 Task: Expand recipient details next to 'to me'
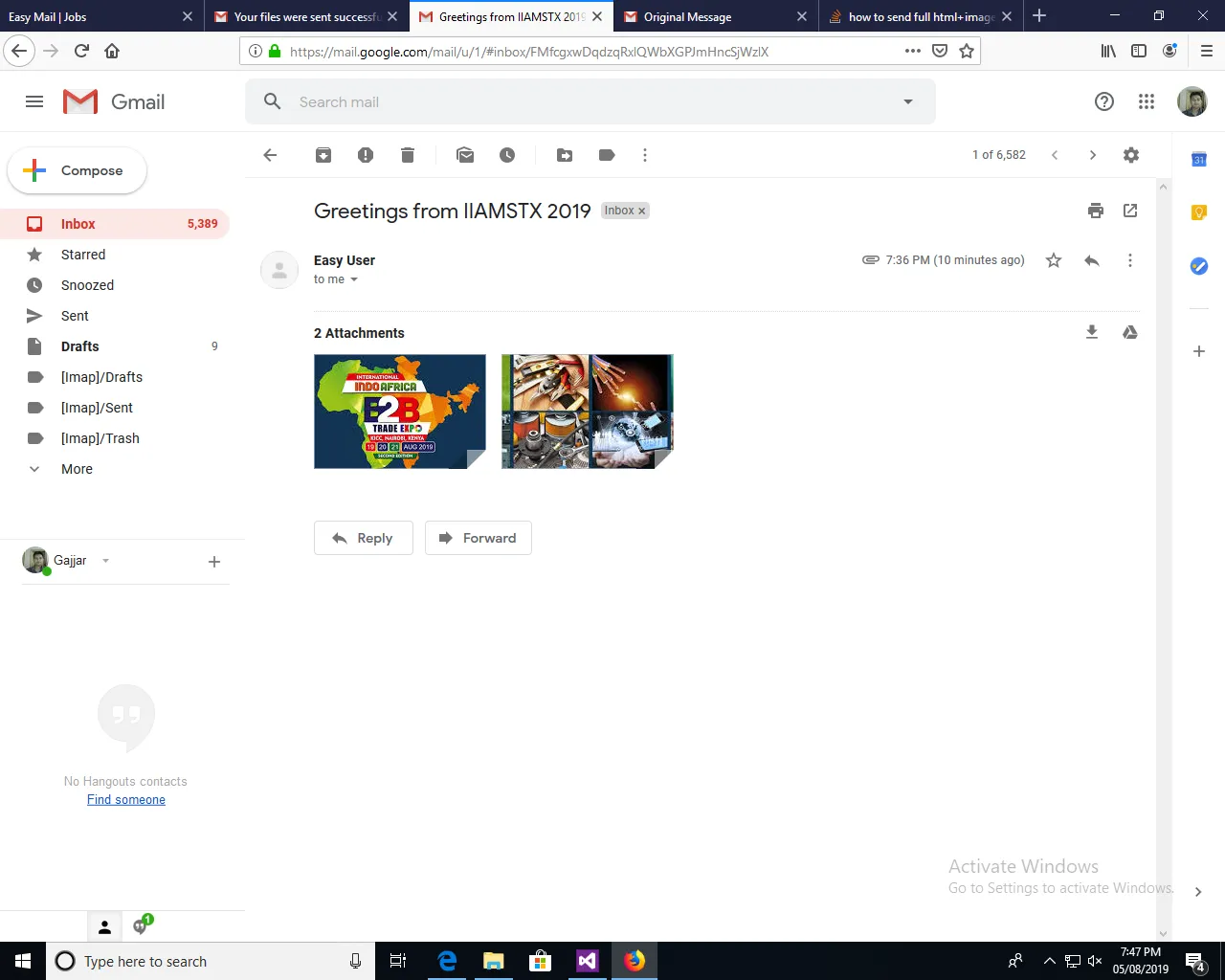click(354, 279)
